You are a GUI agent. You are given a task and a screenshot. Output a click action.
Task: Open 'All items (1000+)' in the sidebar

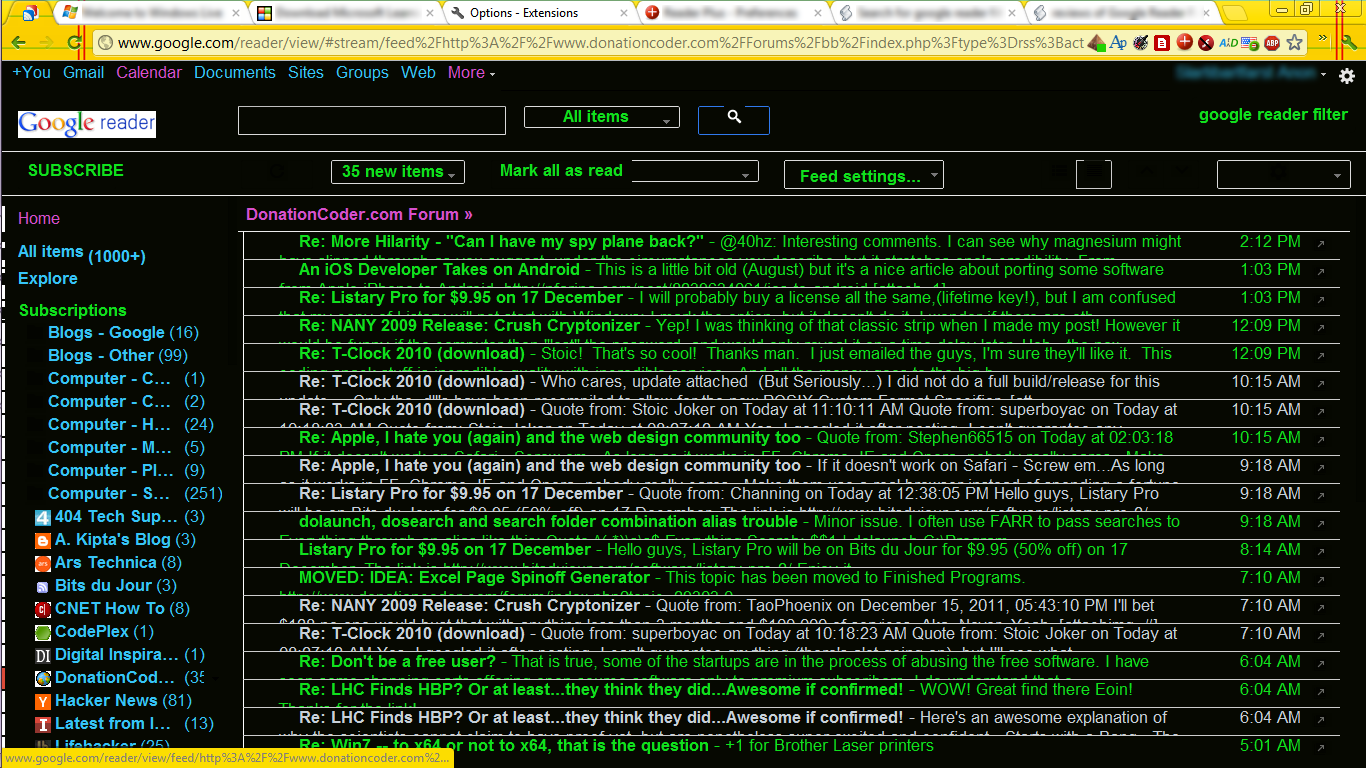pyautogui.click(x=82, y=253)
